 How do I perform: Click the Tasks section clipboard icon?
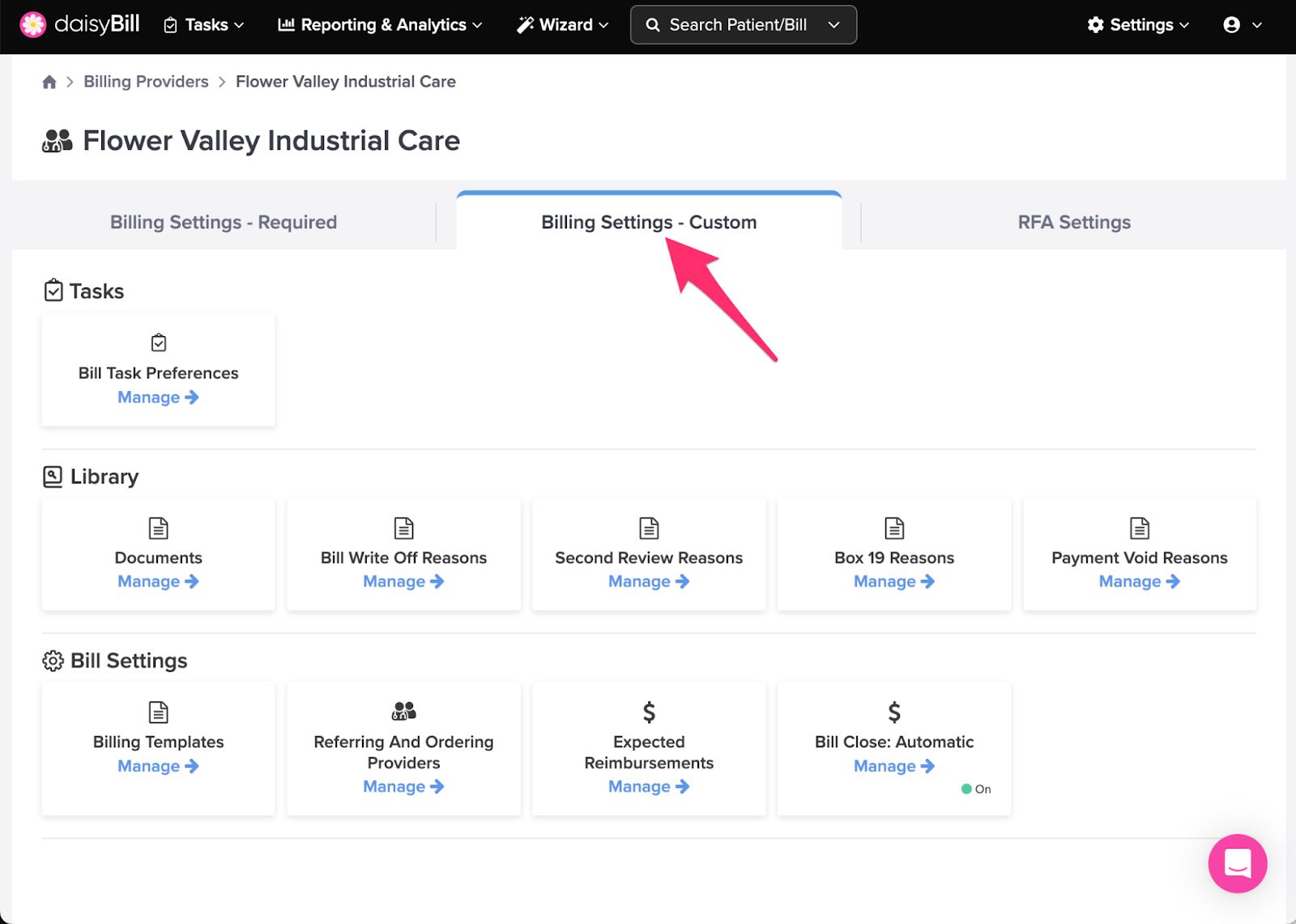53,290
